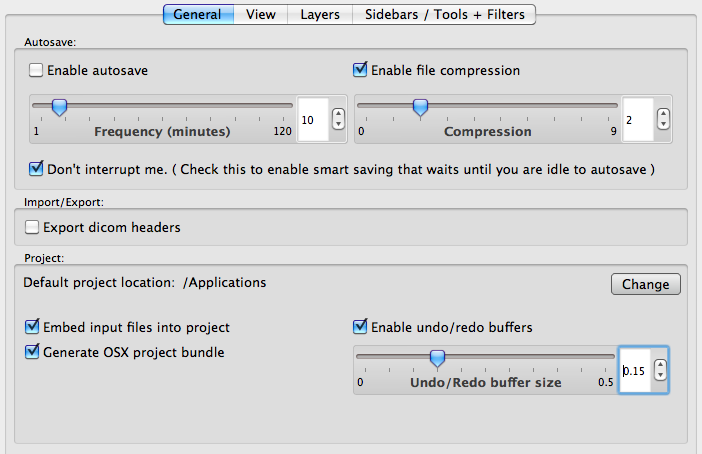This screenshot has width=702, height=454.
Task: Decrease compression level with stepper down arrow
Action: 663,124
